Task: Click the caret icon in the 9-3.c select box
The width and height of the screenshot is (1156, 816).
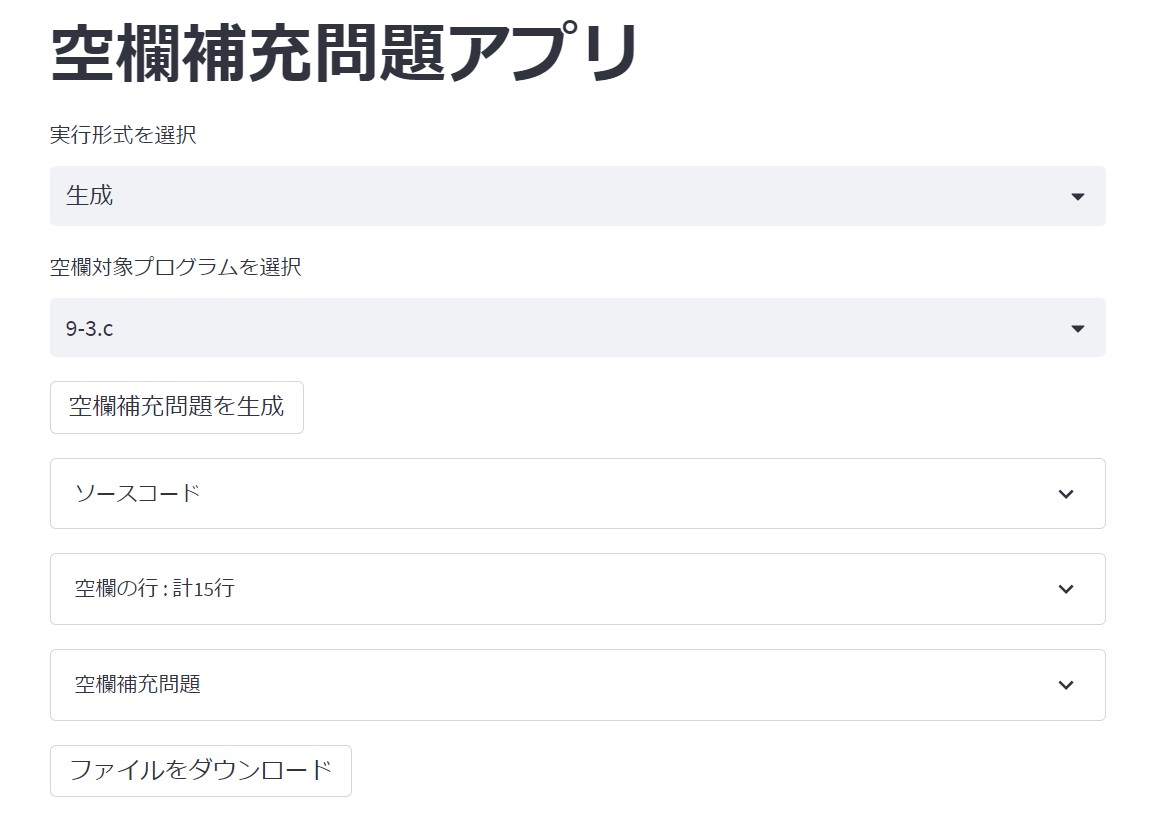Action: (x=1077, y=328)
